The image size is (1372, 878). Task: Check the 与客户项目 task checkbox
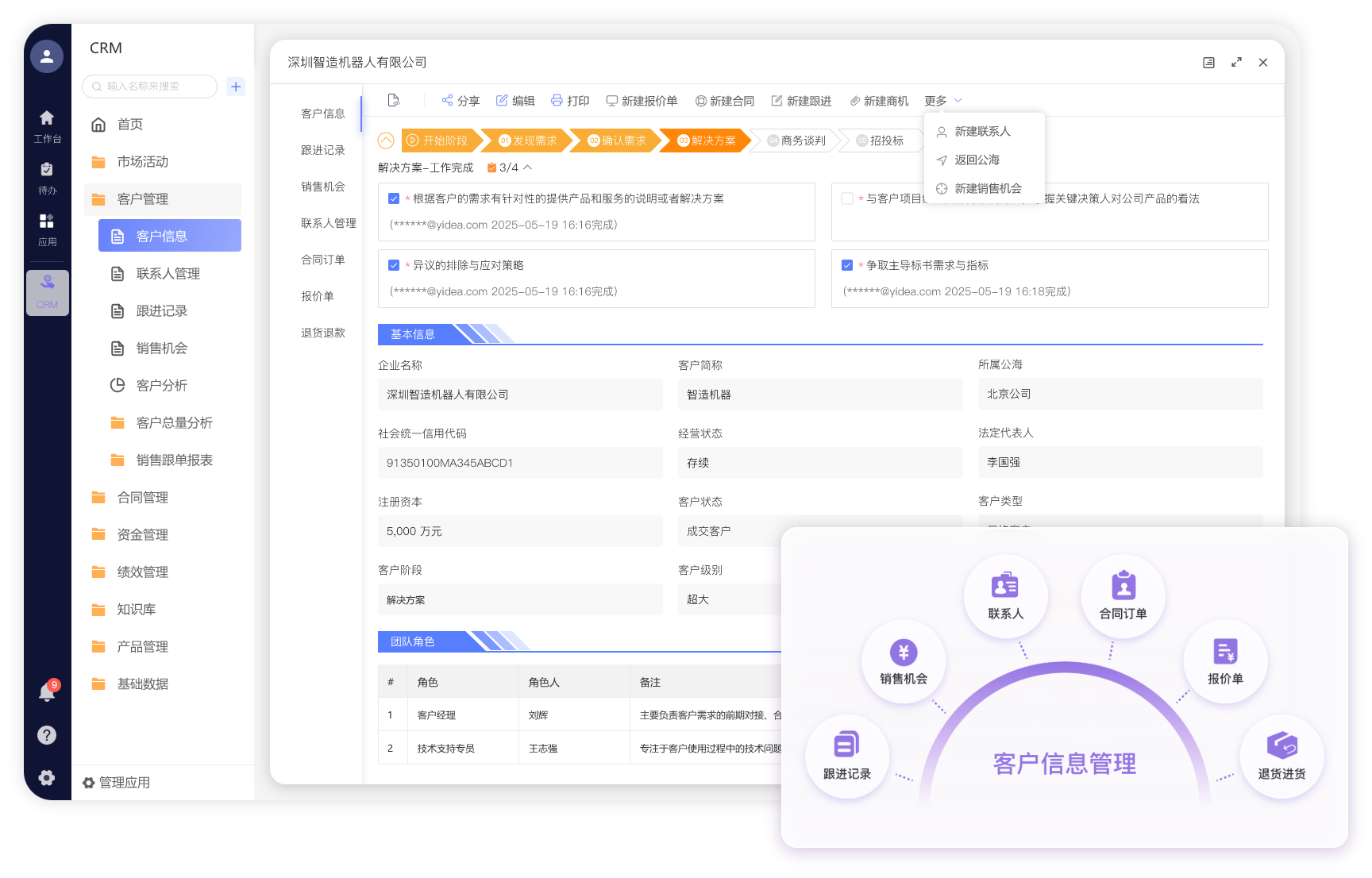pos(846,198)
